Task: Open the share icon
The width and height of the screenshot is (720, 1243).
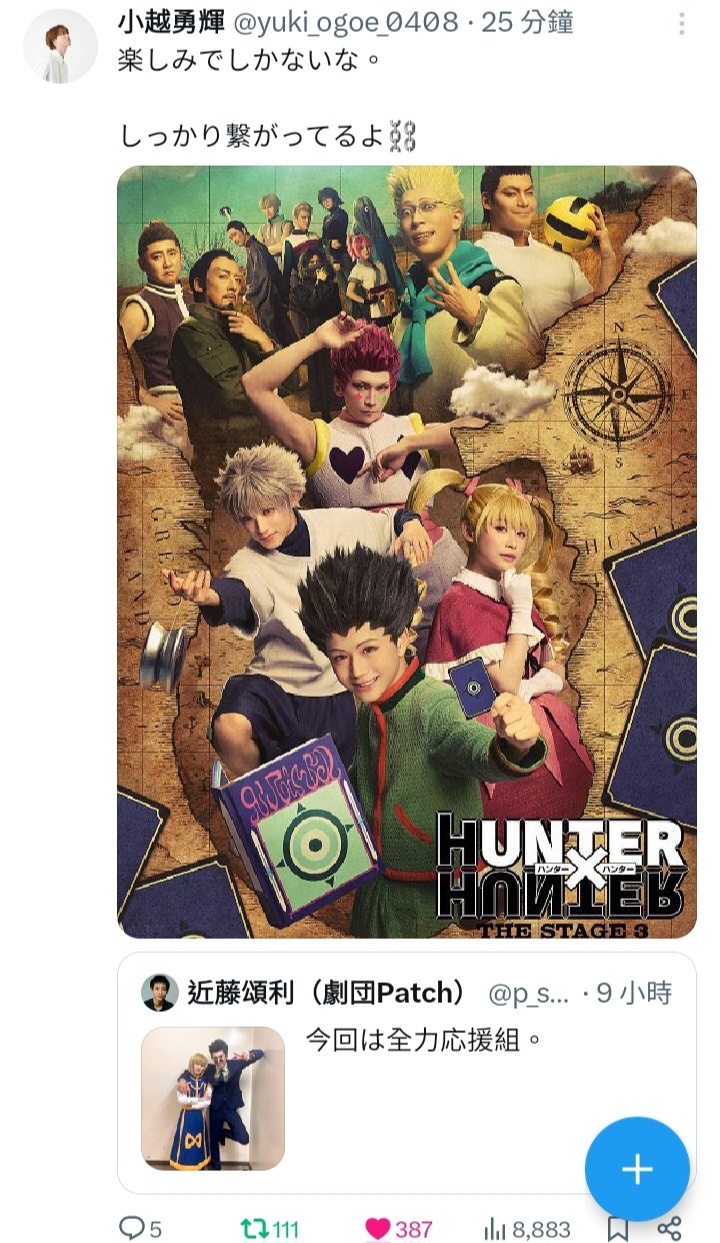Action: (670, 1229)
